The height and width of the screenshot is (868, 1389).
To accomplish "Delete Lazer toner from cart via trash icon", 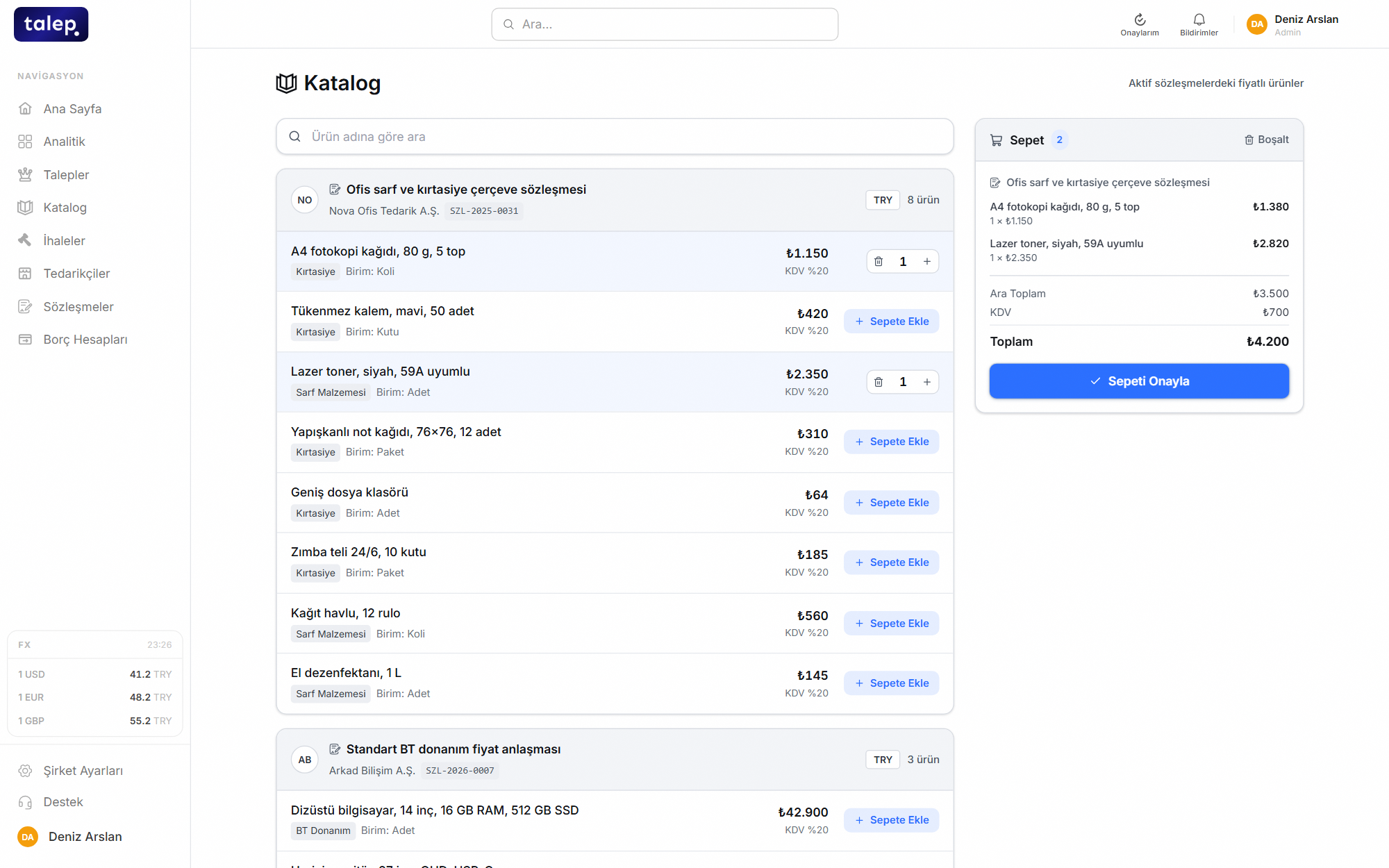I will 879,382.
